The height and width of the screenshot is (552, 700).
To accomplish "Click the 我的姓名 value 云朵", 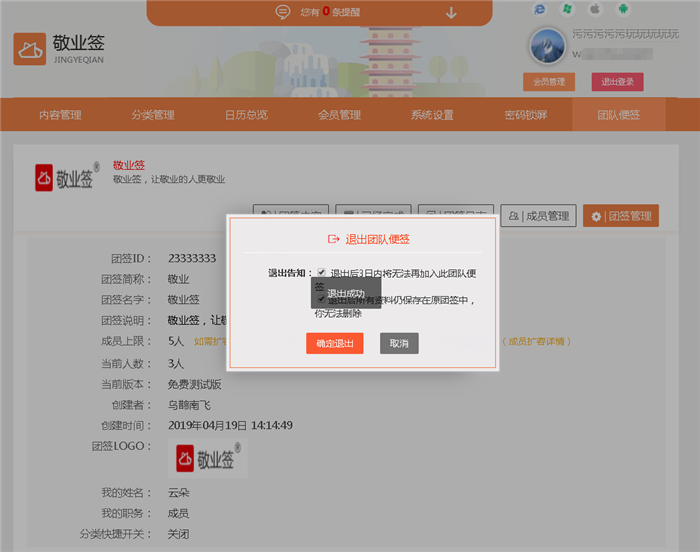I will (x=179, y=492).
